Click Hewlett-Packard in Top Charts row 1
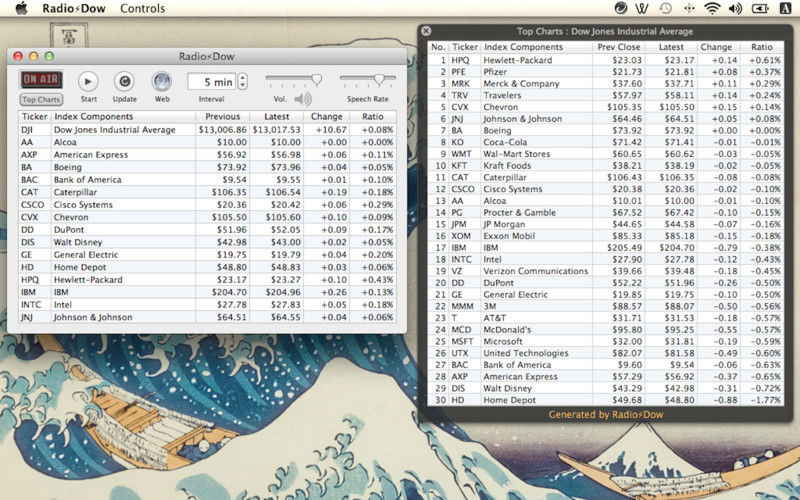 coord(517,60)
